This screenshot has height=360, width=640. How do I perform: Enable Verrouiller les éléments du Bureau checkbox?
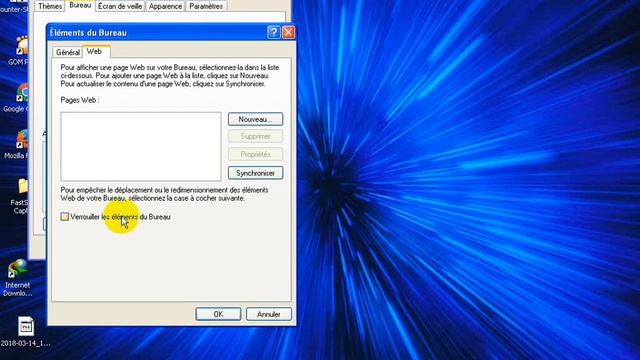64,217
